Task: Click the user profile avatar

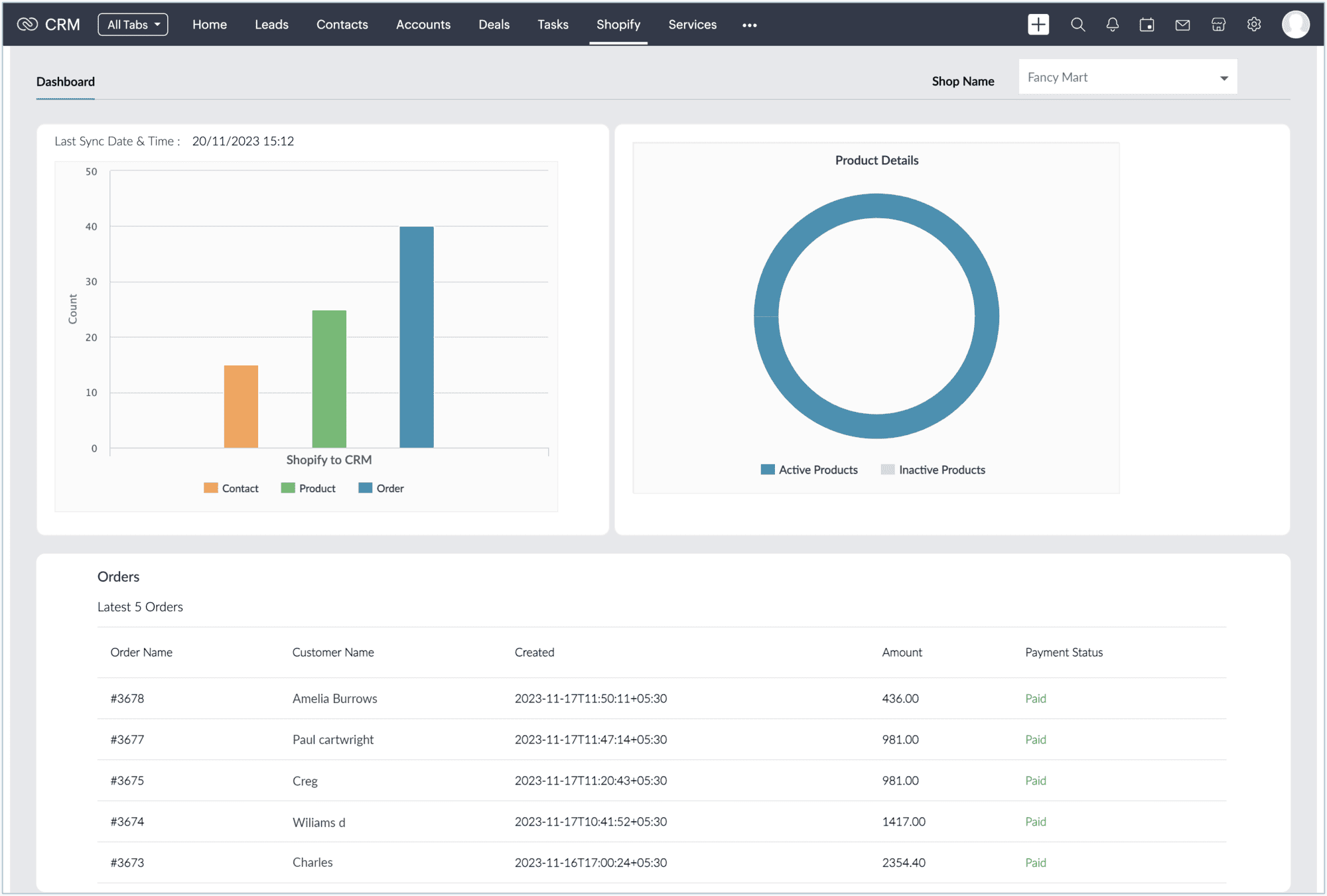Action: tap(1294, 25)
